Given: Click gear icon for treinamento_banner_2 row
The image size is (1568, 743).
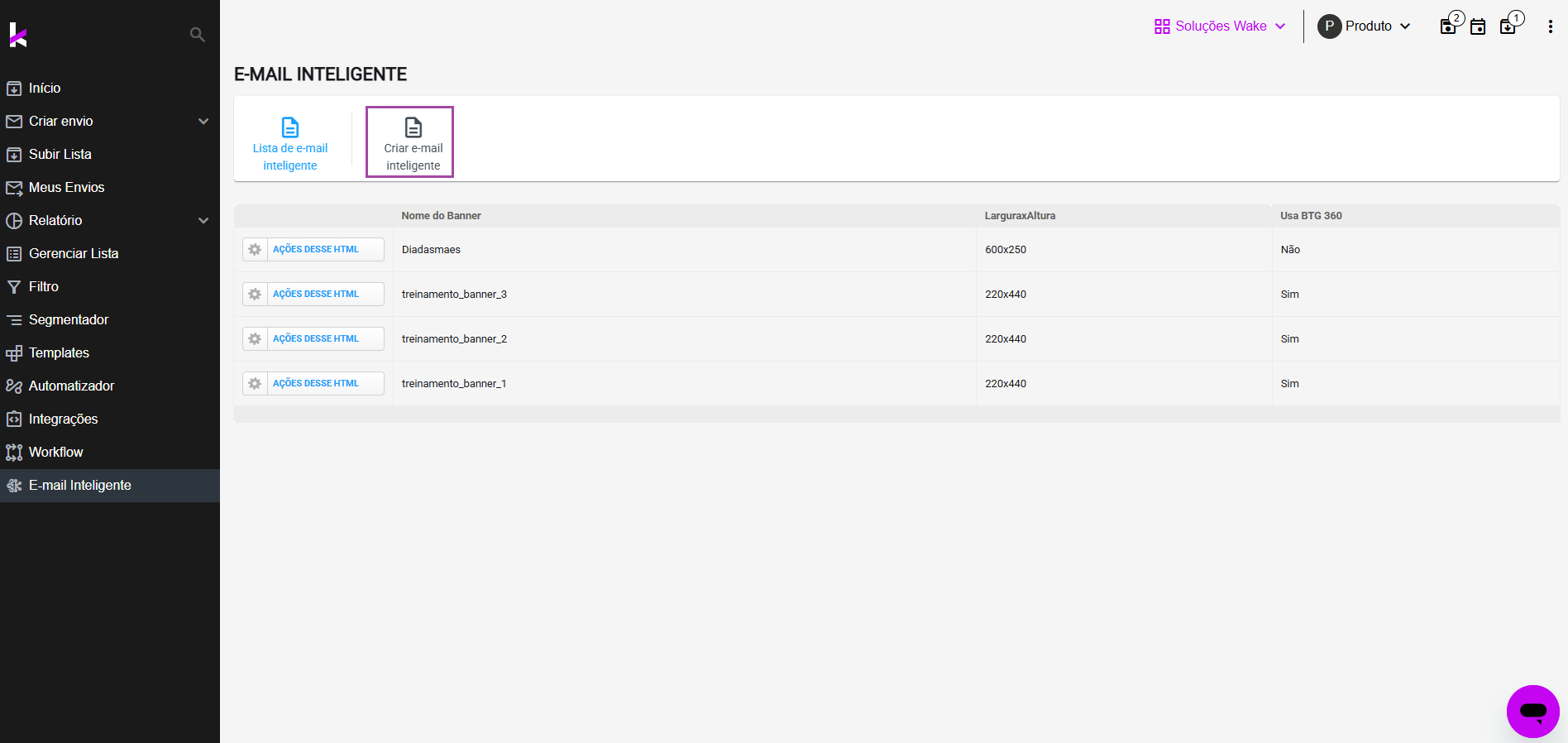Looking at the screenshot, I should point(255,338).
